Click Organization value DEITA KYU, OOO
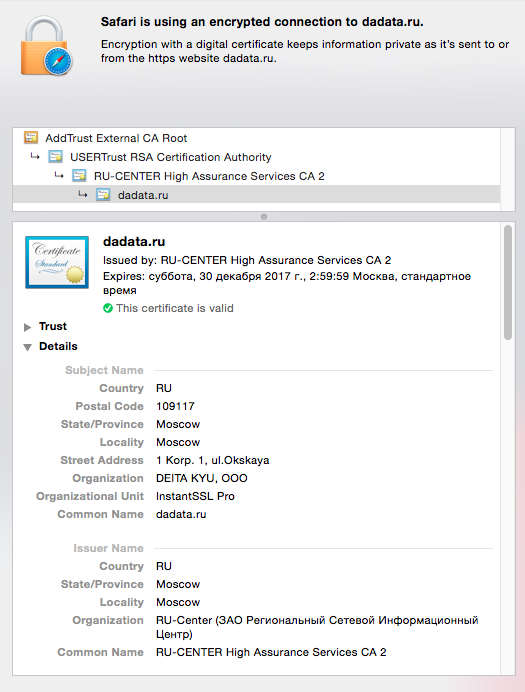 202,478
